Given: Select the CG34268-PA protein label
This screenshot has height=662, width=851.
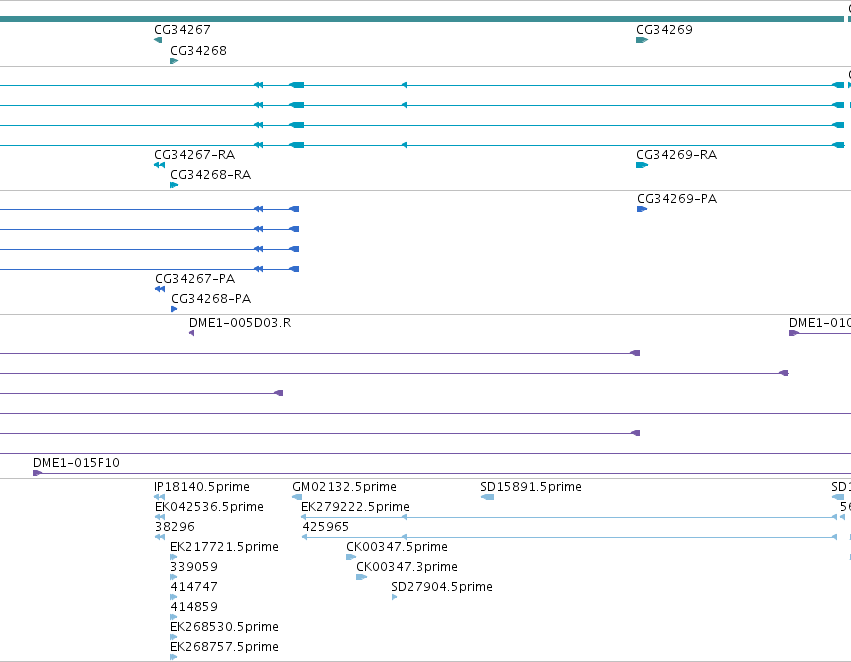Looking at the screenshot, I should coord(211,299).
